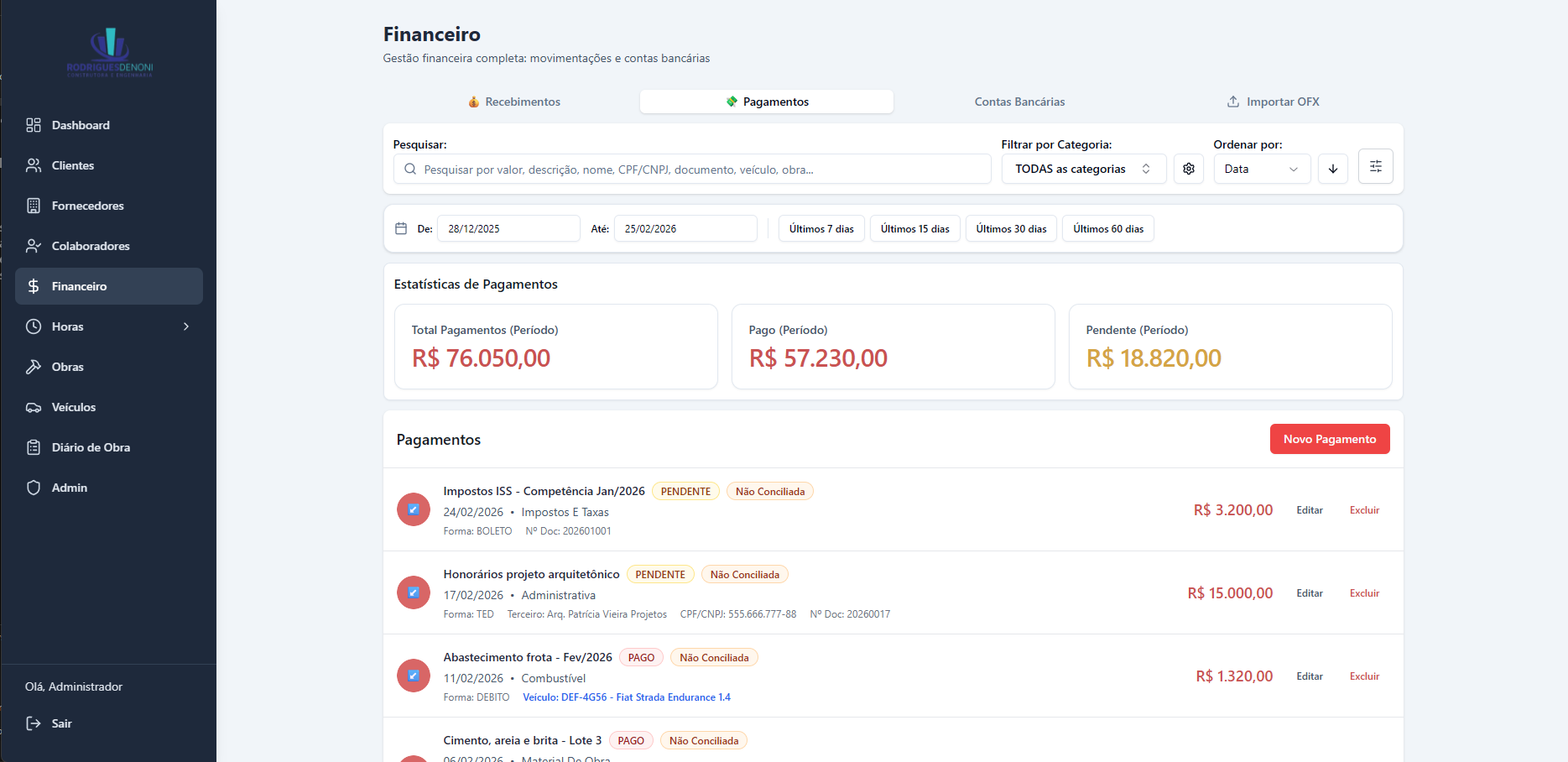This screenshot has height=762, width=1568.
Task: Toggle checkbox for Abastecimento frota payment
Action: pos(414,676)
